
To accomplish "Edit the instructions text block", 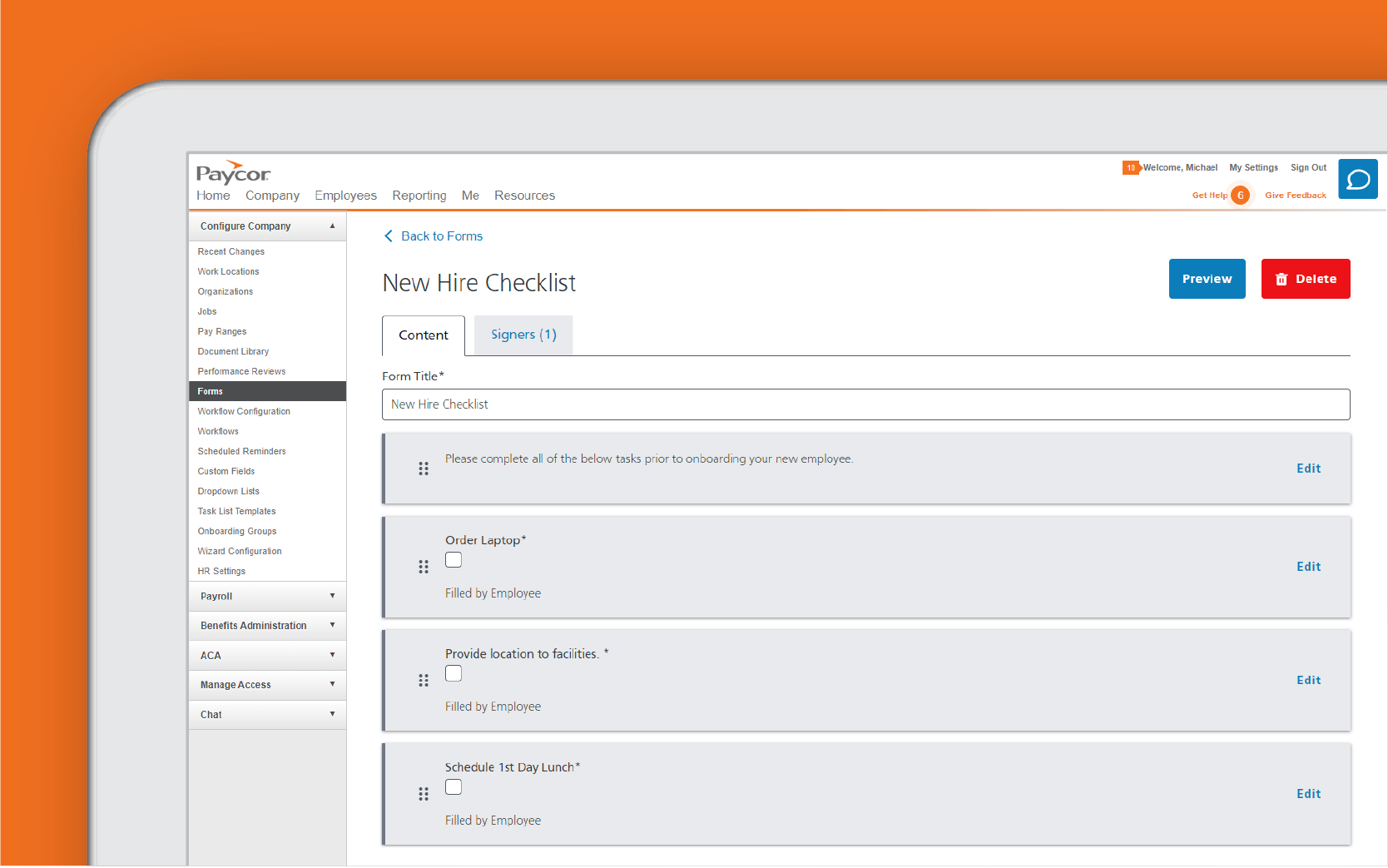I will [1309, 469].
